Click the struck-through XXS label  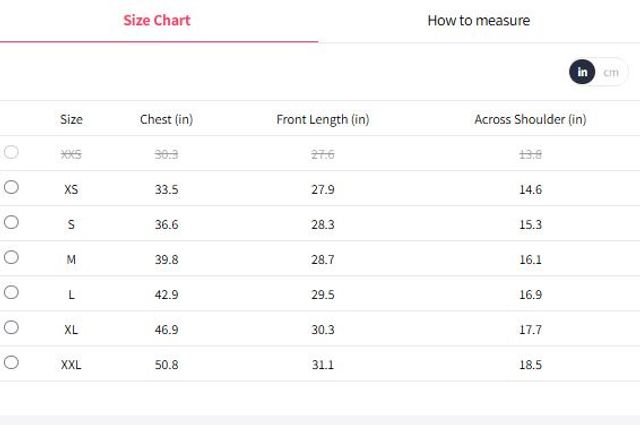tap(71, 155)
